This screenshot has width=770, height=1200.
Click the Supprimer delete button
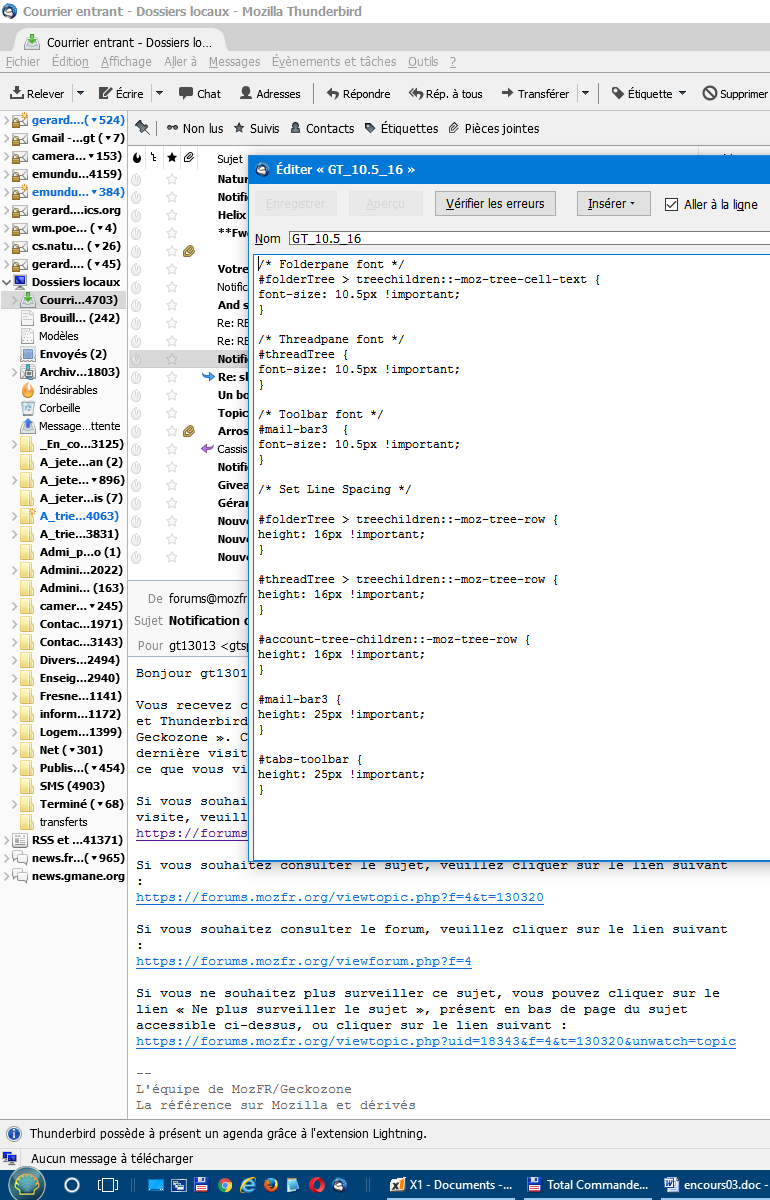(735, 93)
